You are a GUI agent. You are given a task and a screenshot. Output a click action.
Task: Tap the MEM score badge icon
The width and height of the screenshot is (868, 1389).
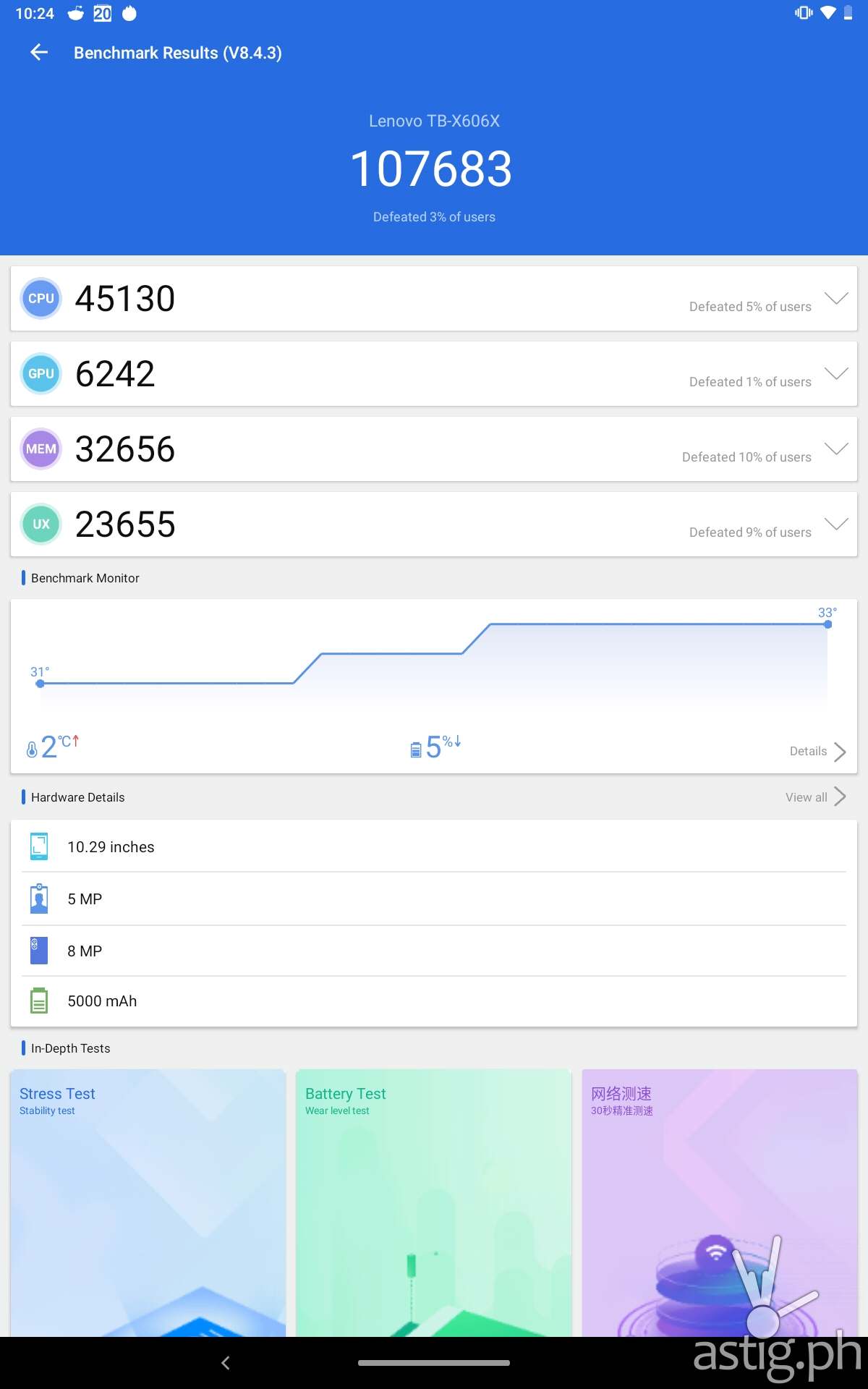41,449
